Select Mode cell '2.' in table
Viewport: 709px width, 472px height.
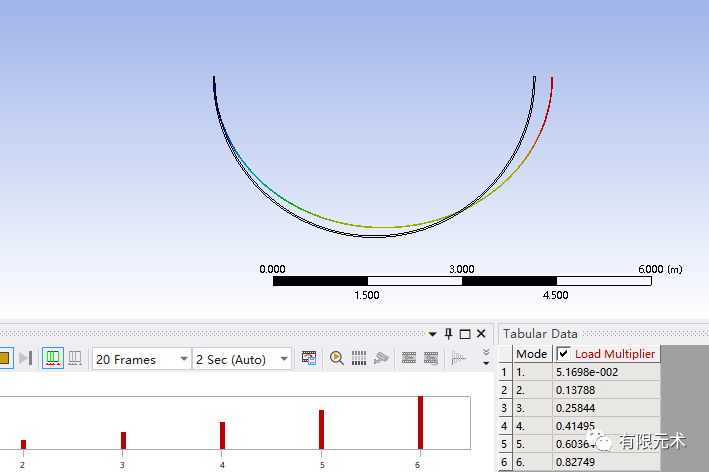pyautogui.click(x=533, y=390)
